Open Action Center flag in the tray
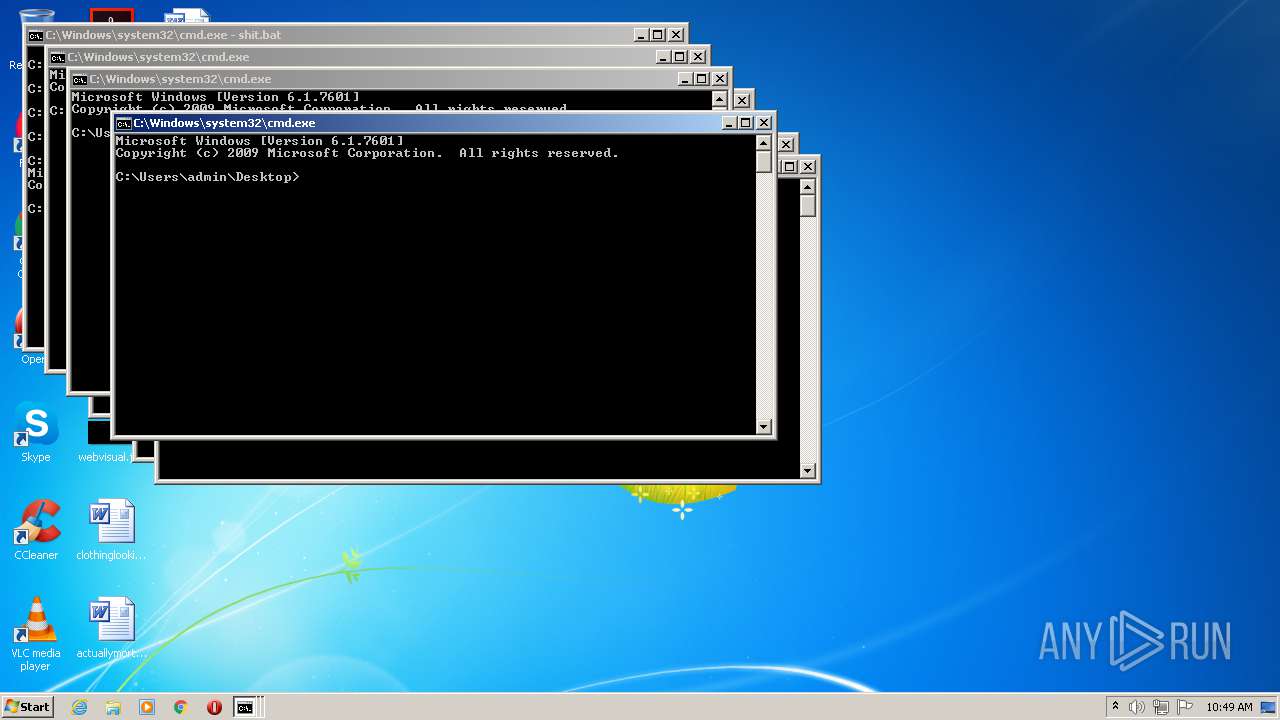This screenshot has height=720, width=1280. pos(1185,707)
